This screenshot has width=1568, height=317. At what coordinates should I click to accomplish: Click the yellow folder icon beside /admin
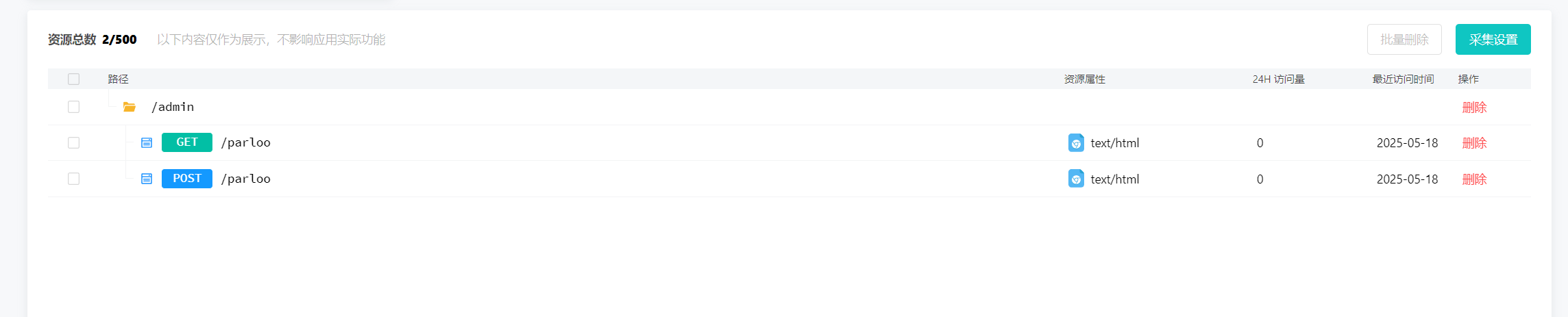click(129, 107)
